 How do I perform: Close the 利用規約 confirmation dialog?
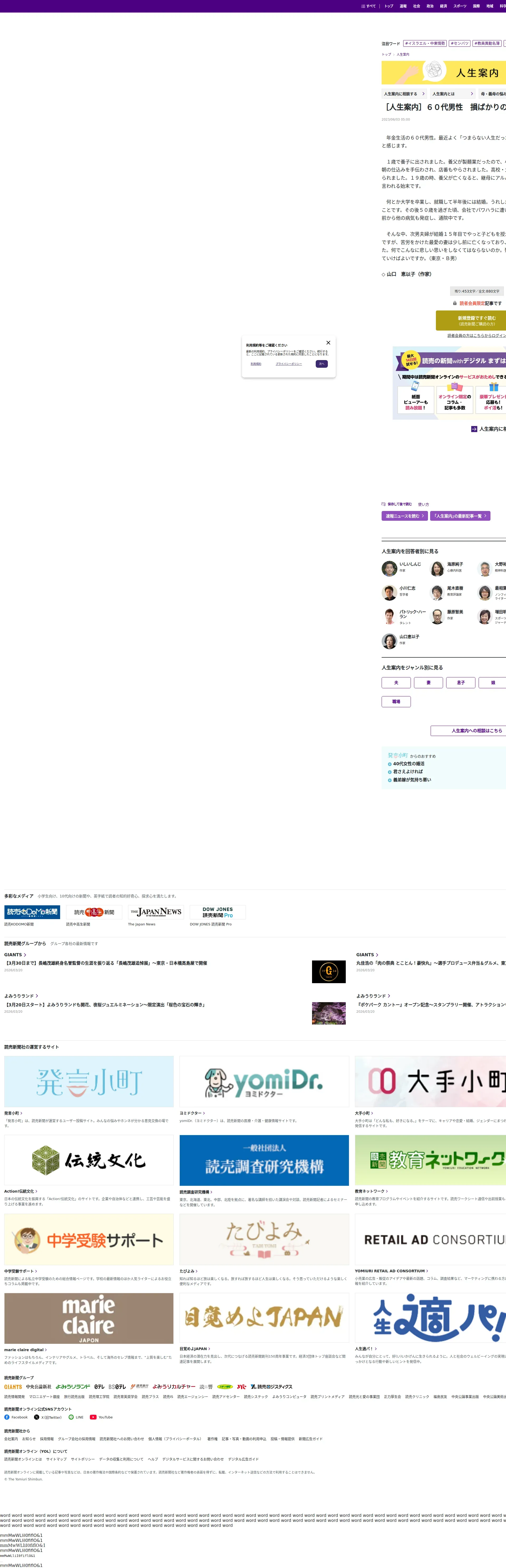pos(328,343)
